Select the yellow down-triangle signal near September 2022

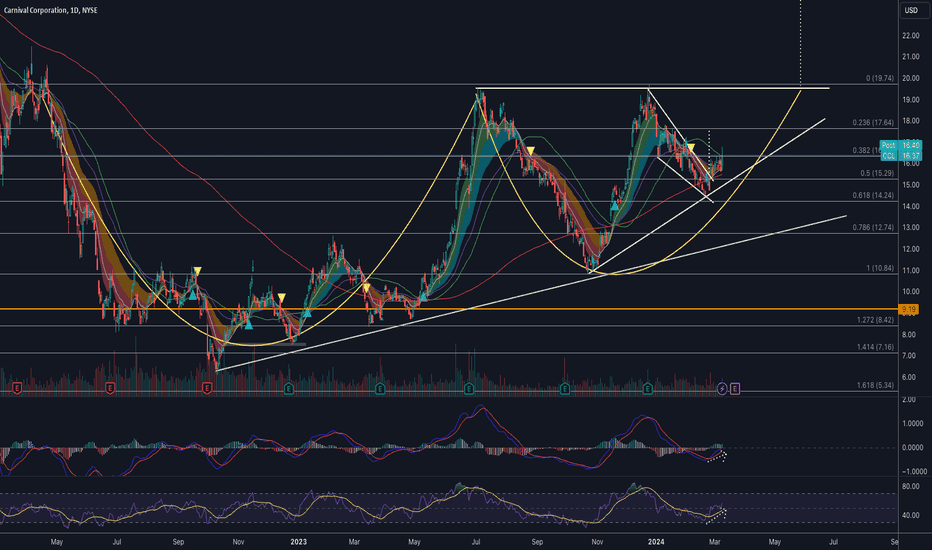pos(197,272)
